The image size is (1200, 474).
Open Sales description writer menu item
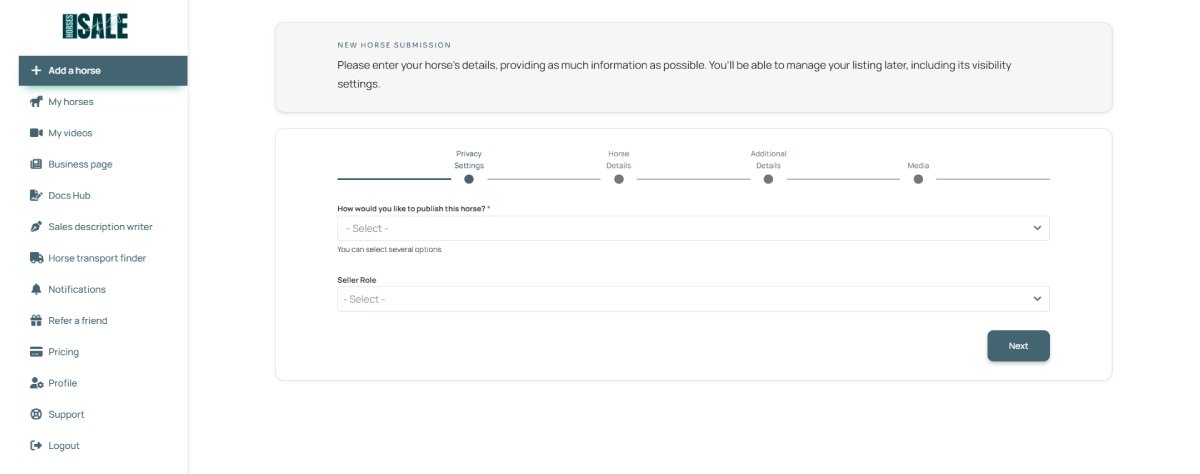tap(100, 227)
